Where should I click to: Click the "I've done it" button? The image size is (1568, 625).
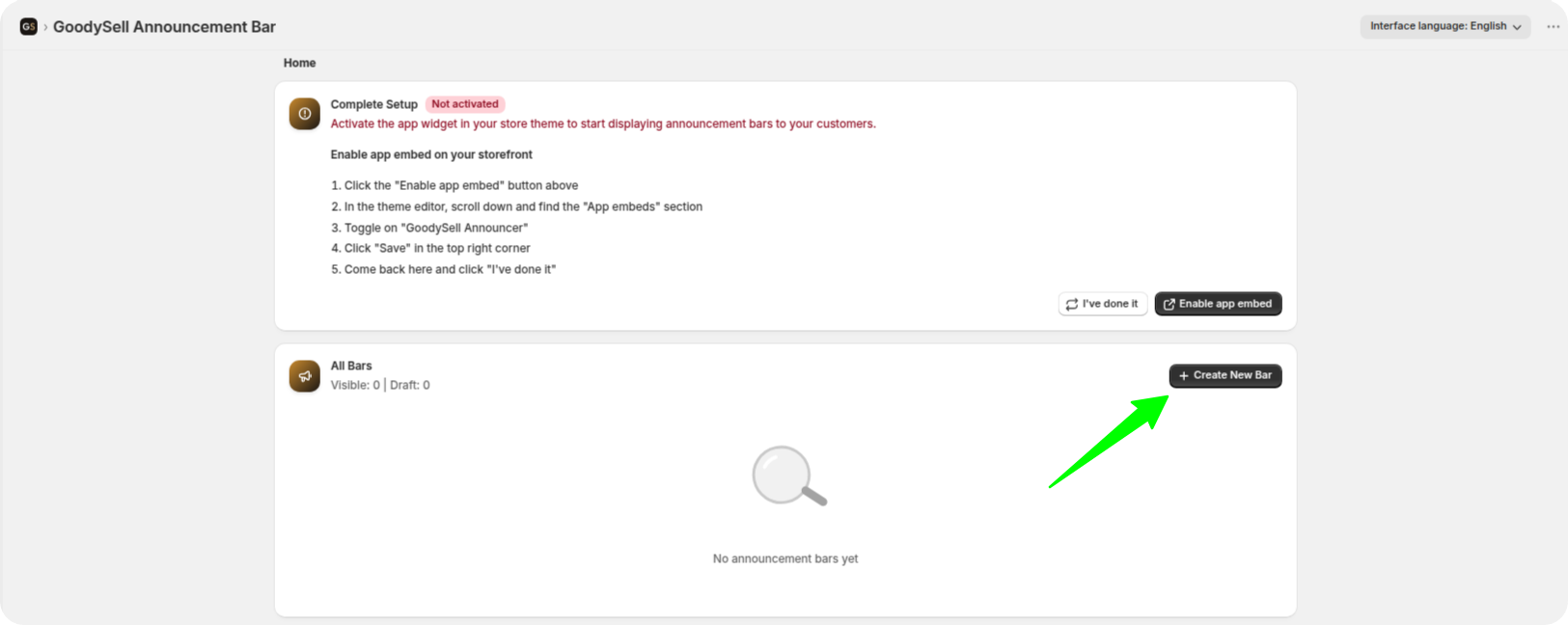tap(1103, 304)
